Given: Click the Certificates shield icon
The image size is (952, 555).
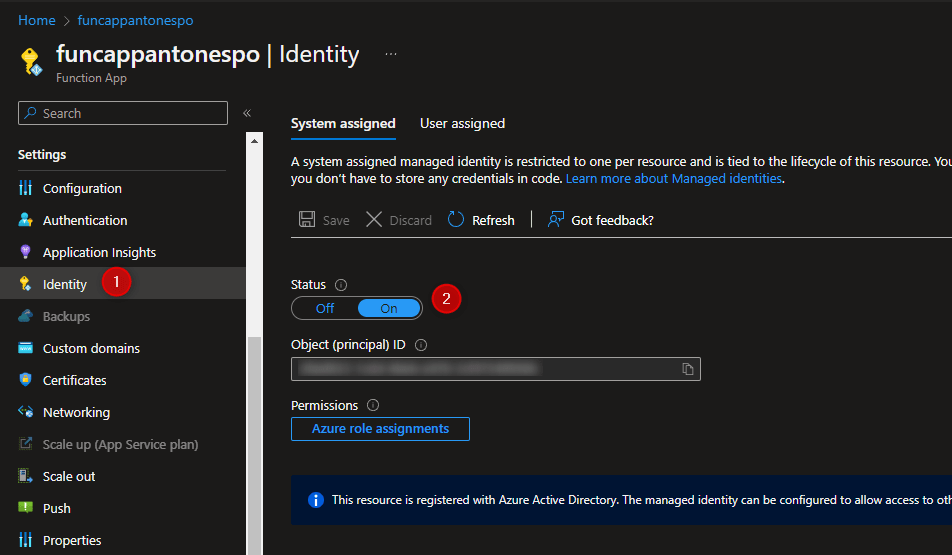Looking at the screenshot, I should (x=26, y=380).
